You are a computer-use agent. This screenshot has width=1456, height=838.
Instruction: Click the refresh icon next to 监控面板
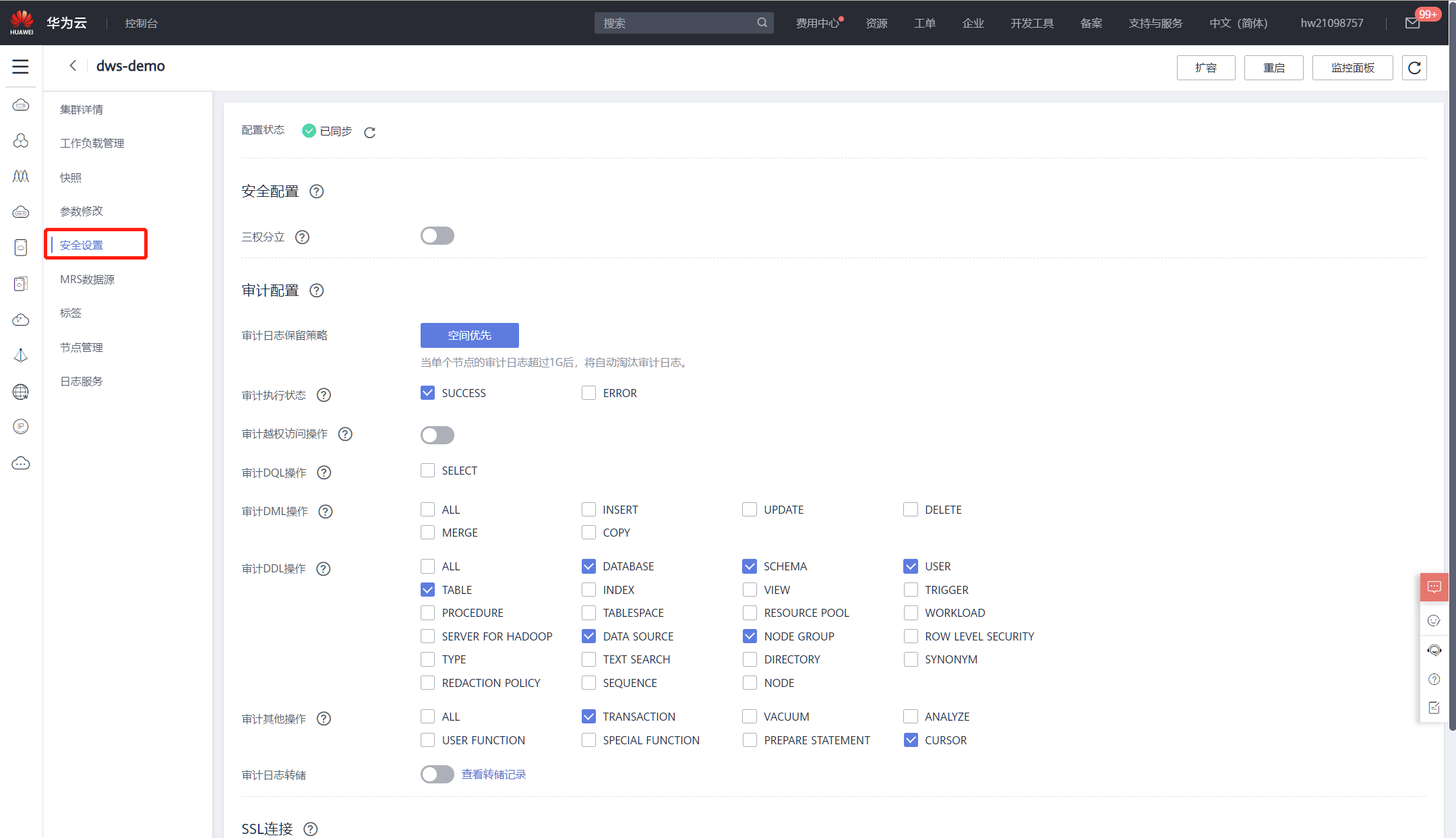tap(1414, 67)
